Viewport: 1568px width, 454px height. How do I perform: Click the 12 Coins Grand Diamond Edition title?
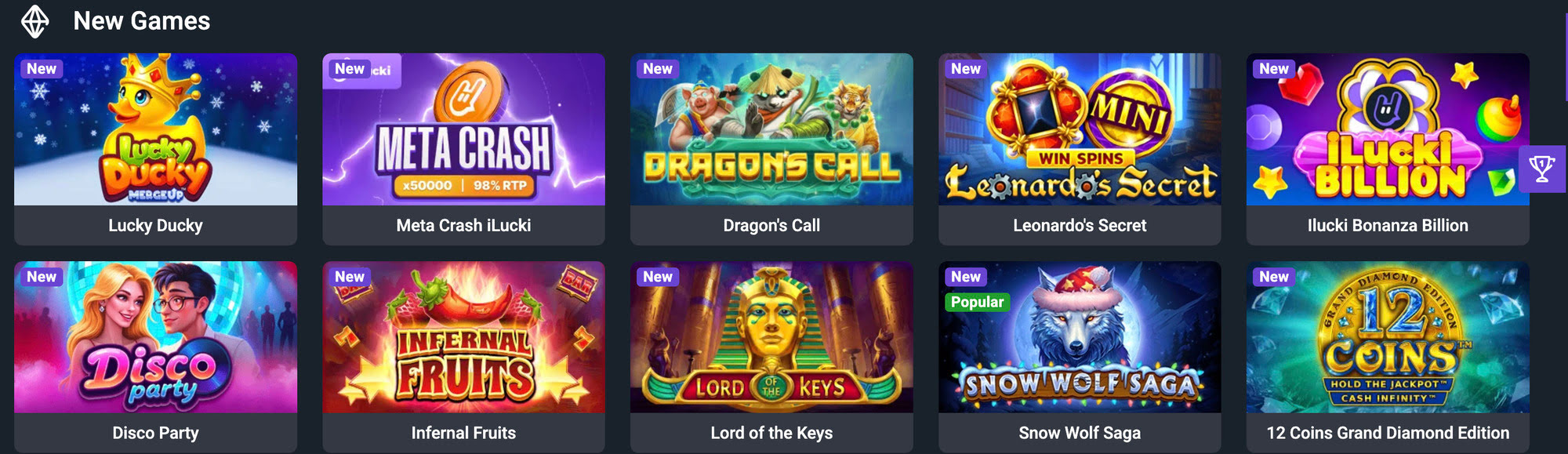coord(1388,433)
